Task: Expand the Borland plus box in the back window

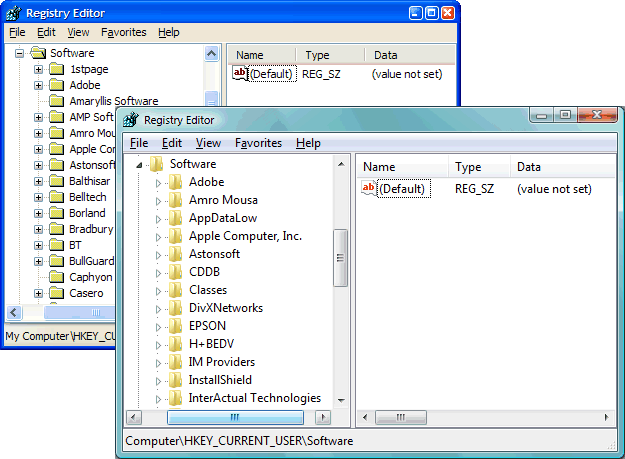Action: [x=38, y=213]
